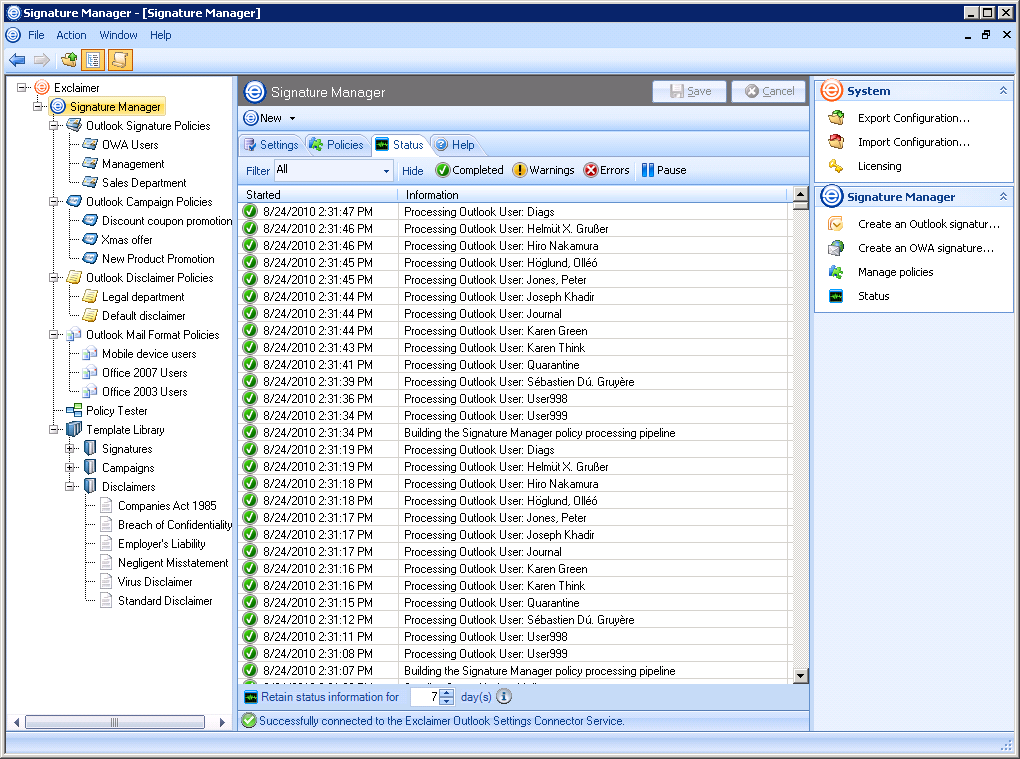Collapse the System panel chevron
The height and width of the screenshot is (759, 1020).
1003,90
